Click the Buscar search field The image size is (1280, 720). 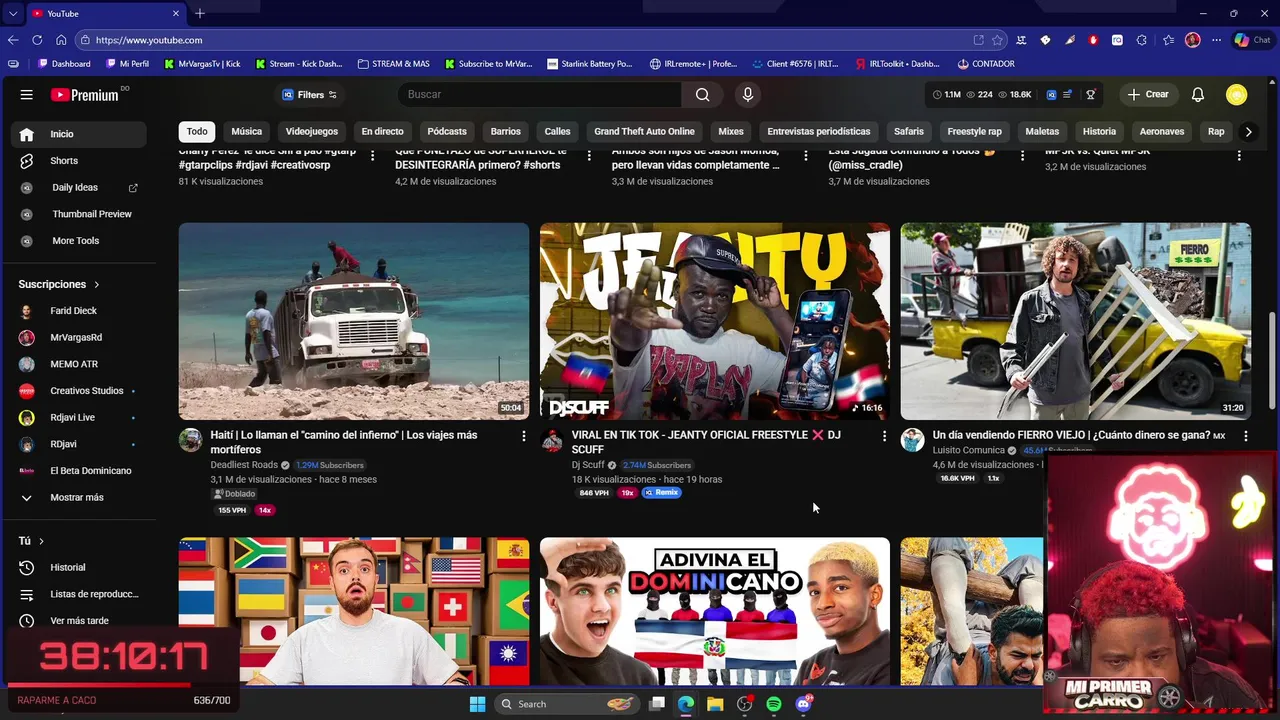tap(539, 94)
